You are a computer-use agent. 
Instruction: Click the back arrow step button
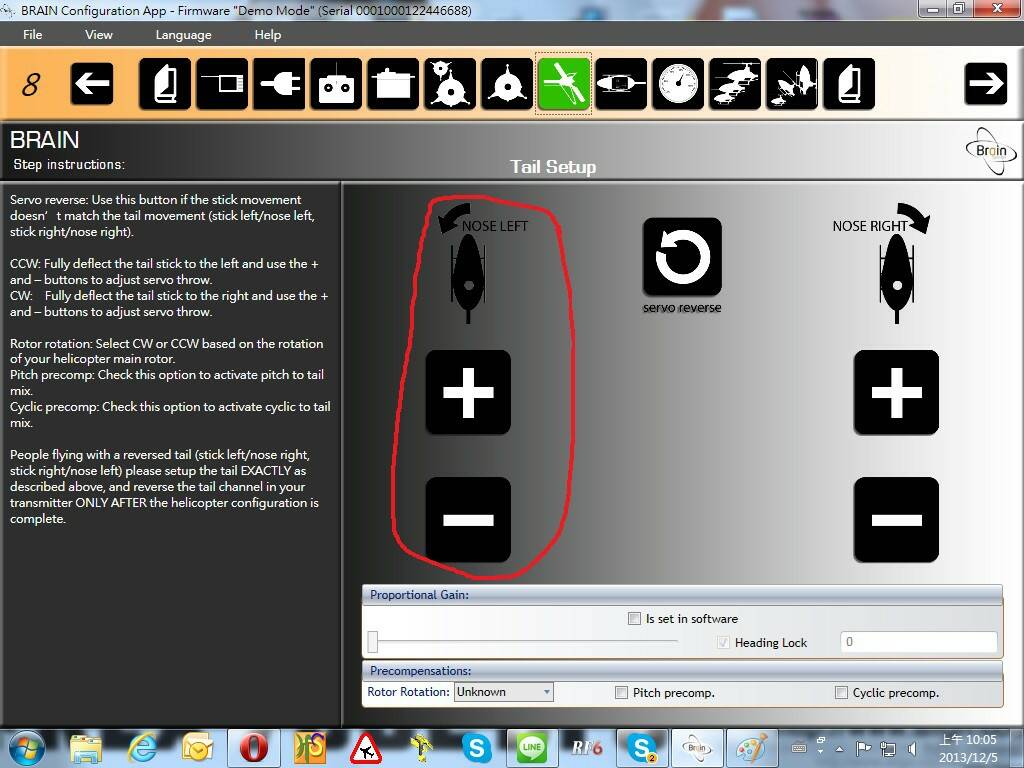[x=92, y=84]
